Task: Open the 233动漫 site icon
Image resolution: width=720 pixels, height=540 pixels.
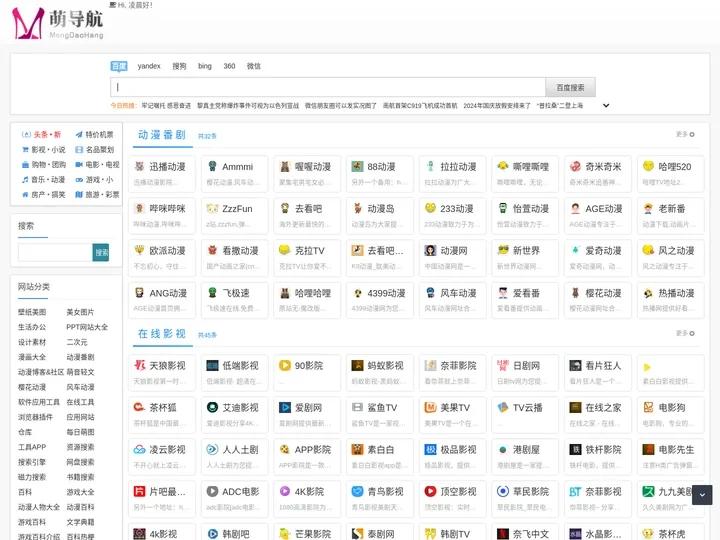Action: (430, 208)
